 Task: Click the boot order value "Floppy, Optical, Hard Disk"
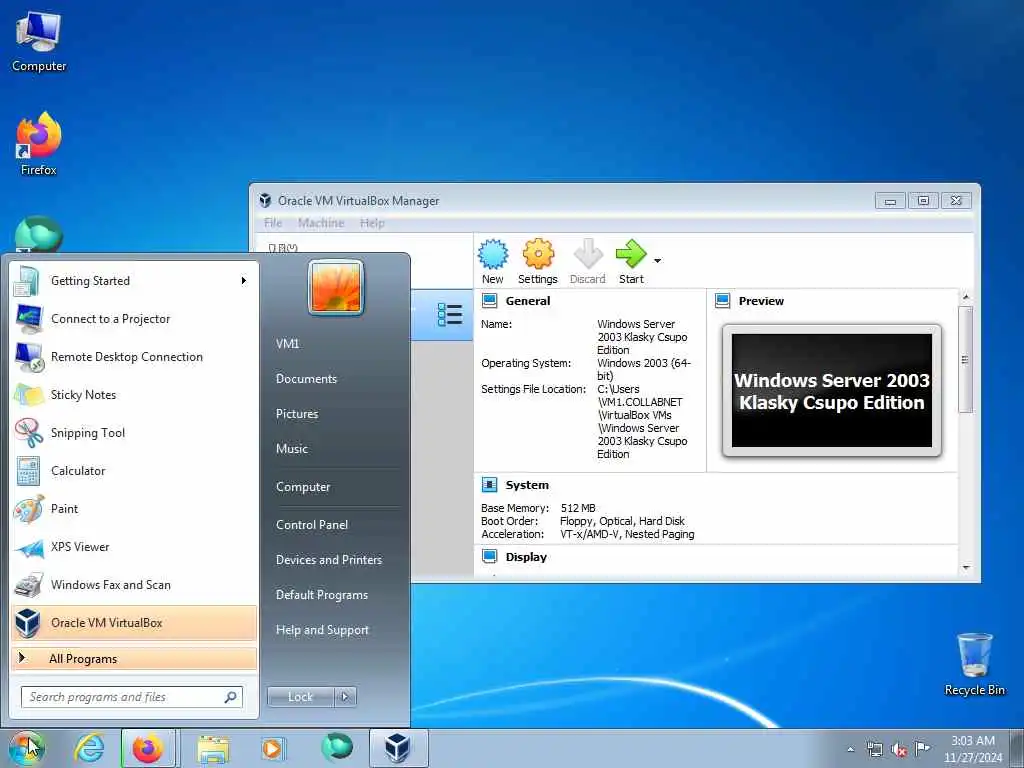click(x=622, y=521)
